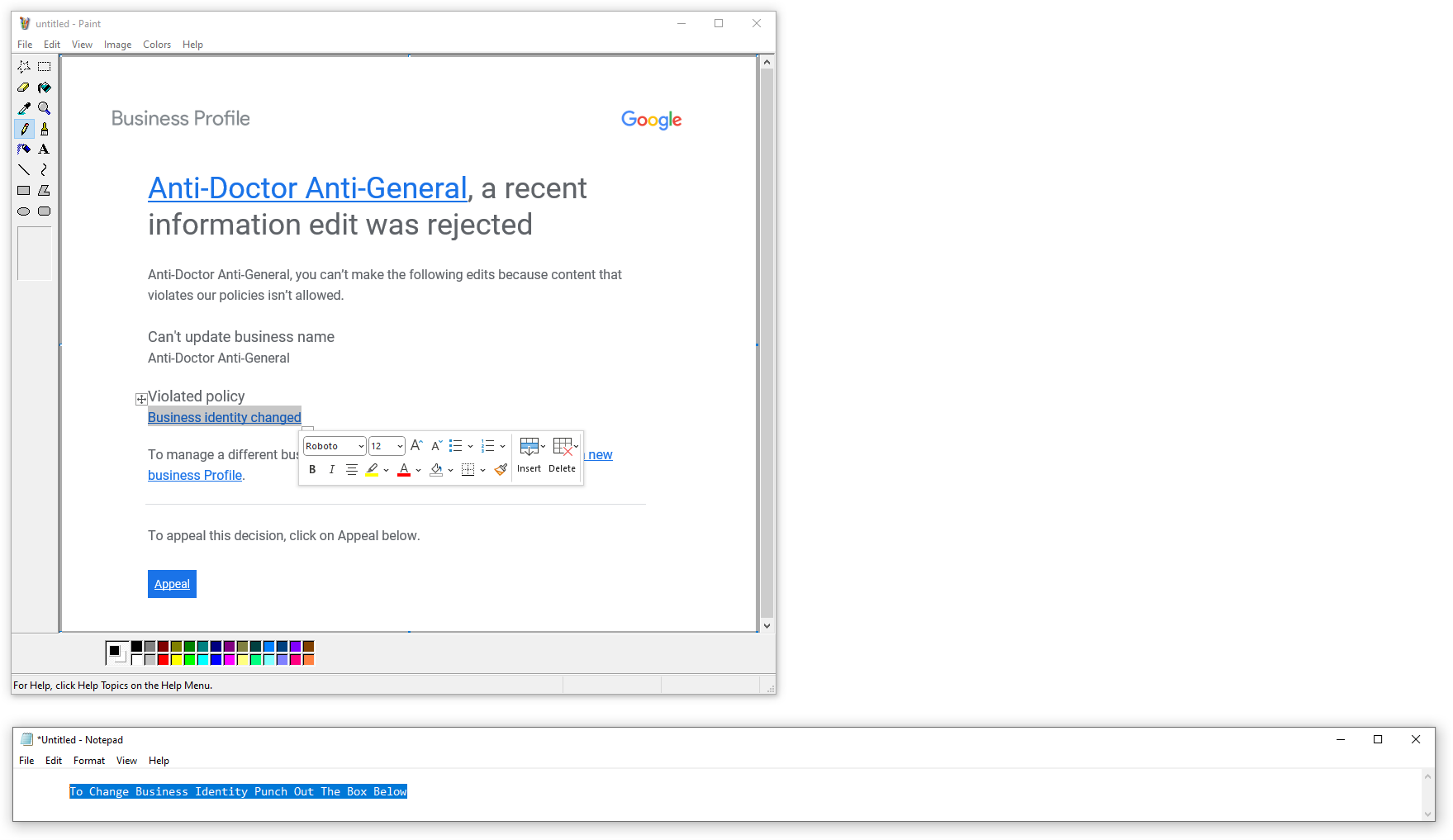The image size is (1453, 840).
Task: Toggle Italic in the mini toolbar
Action: click(332, 470)
